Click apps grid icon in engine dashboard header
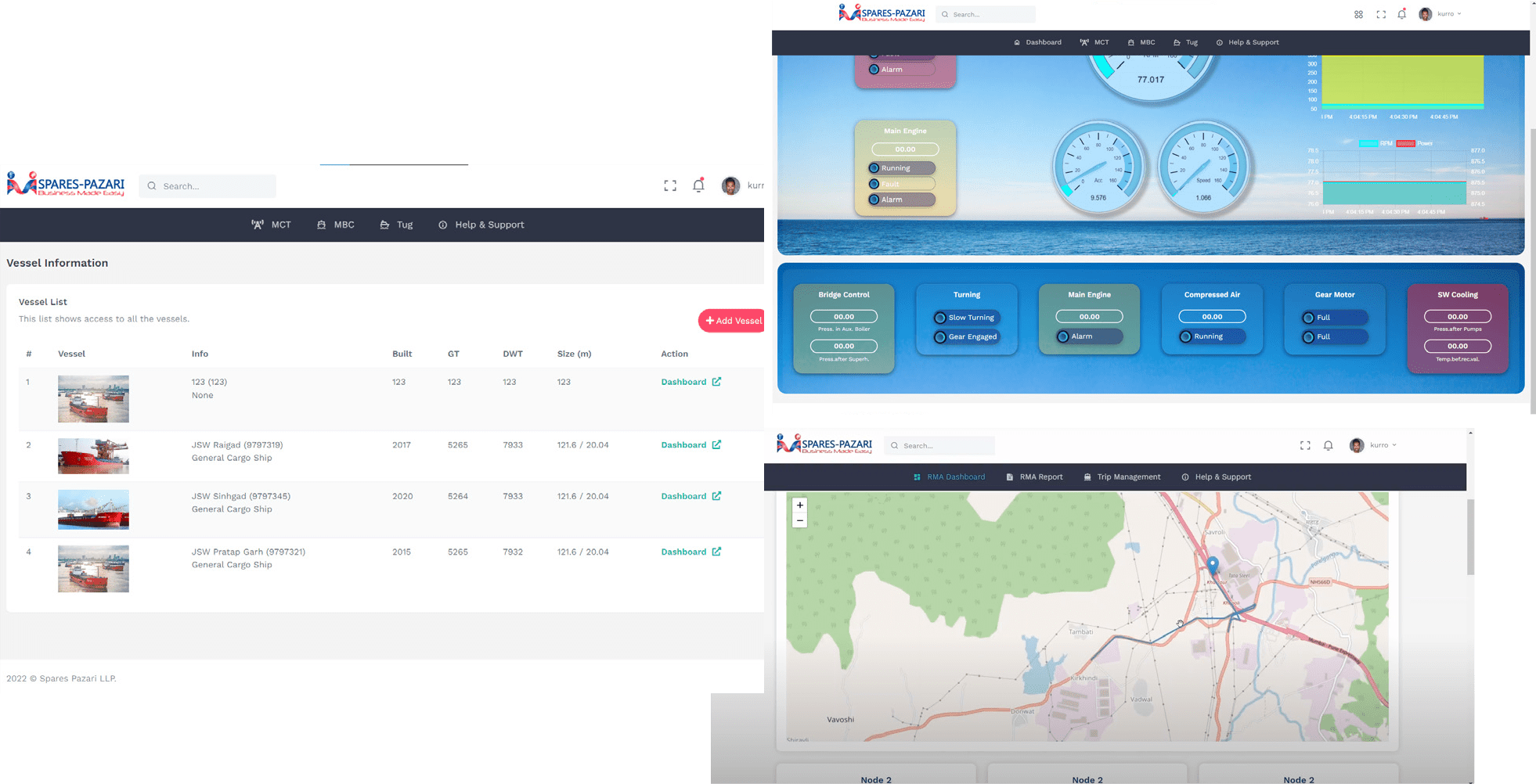 coord(1359,14)
